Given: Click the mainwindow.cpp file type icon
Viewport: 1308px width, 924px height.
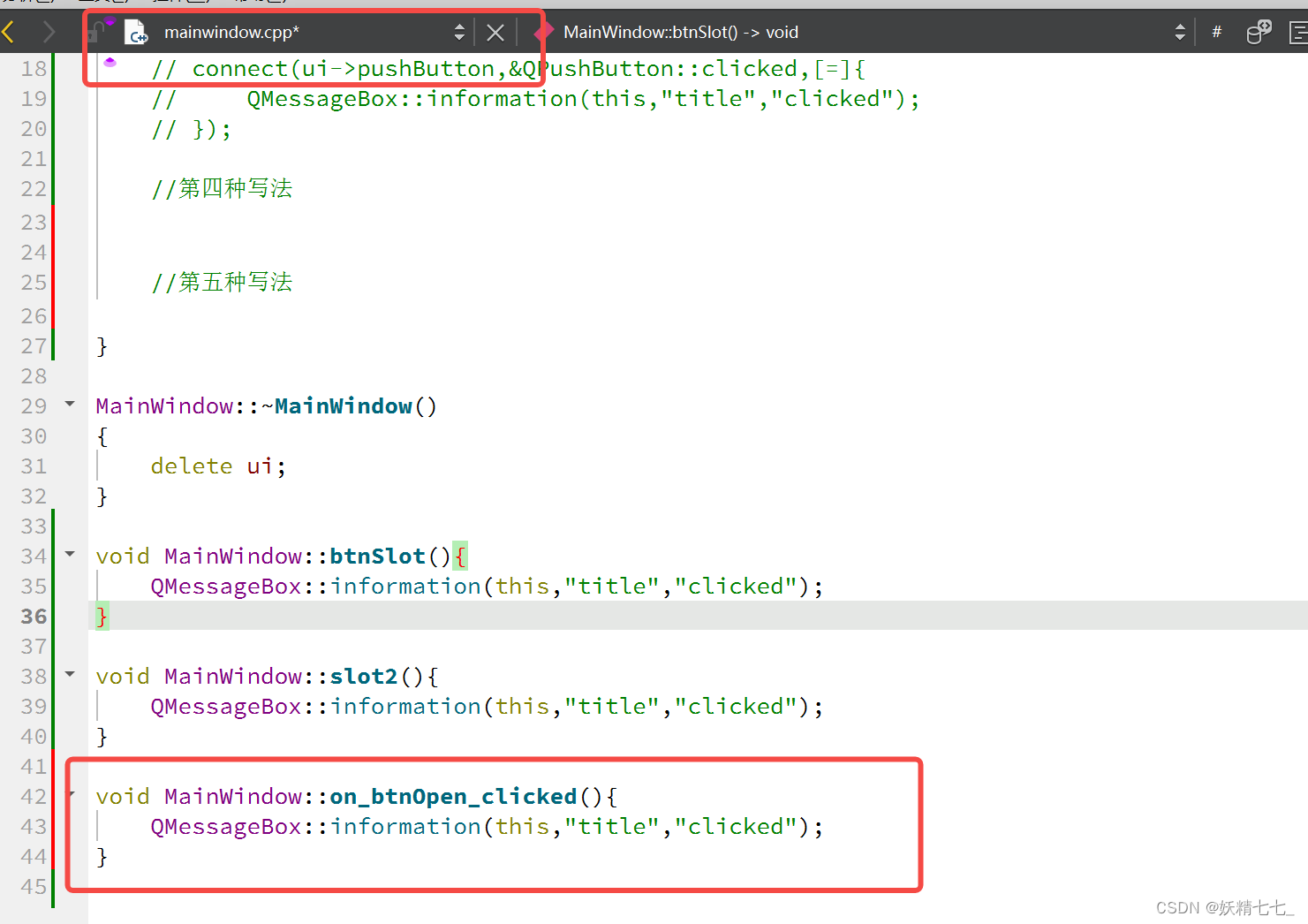Looking at the screenshot, I should tap(136, 33).
